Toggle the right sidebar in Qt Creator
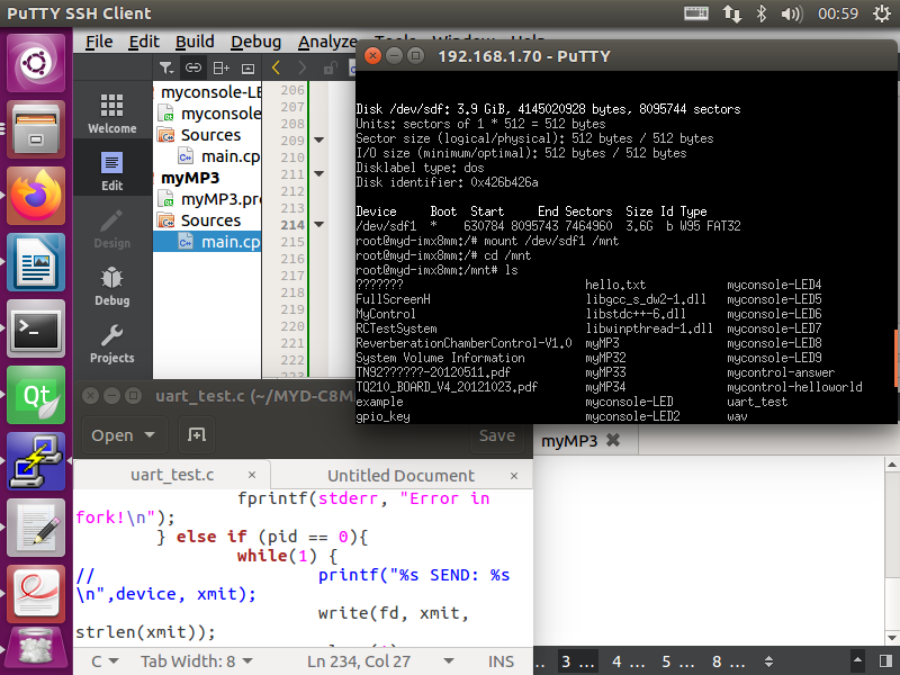The image size is (900, 675). 886,662
